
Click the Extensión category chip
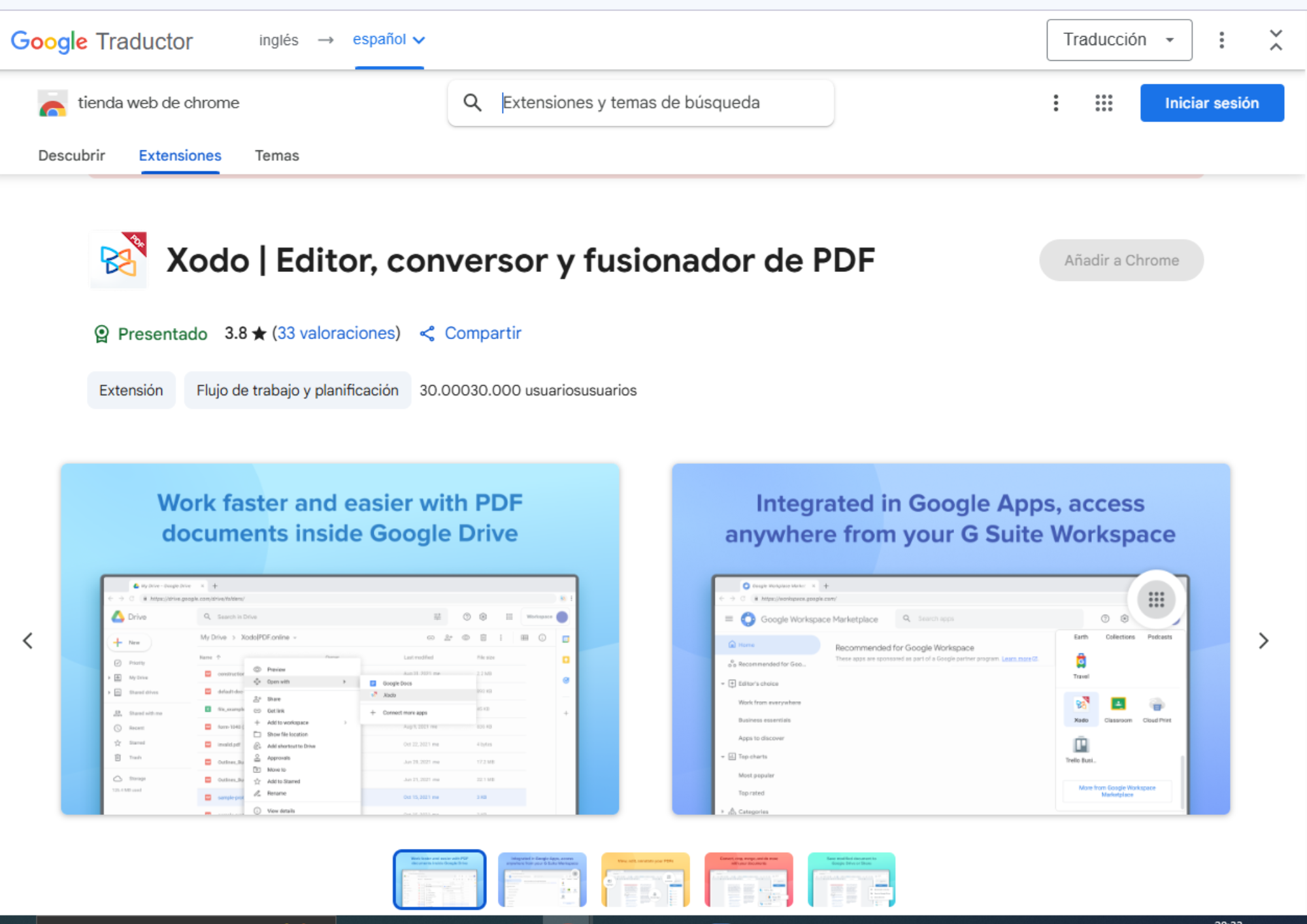131,390
